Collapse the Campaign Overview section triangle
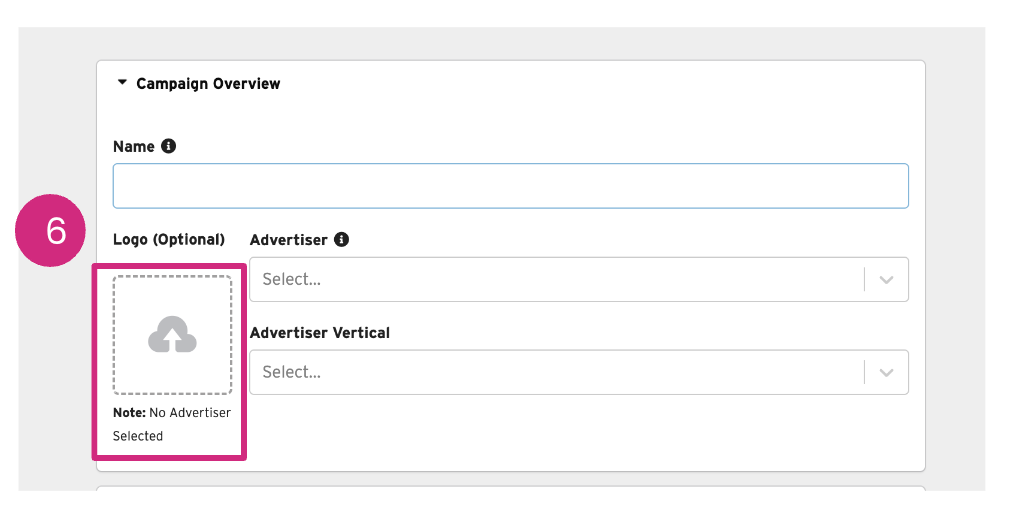The image size is (1014, 506). [x=122, y=83]
